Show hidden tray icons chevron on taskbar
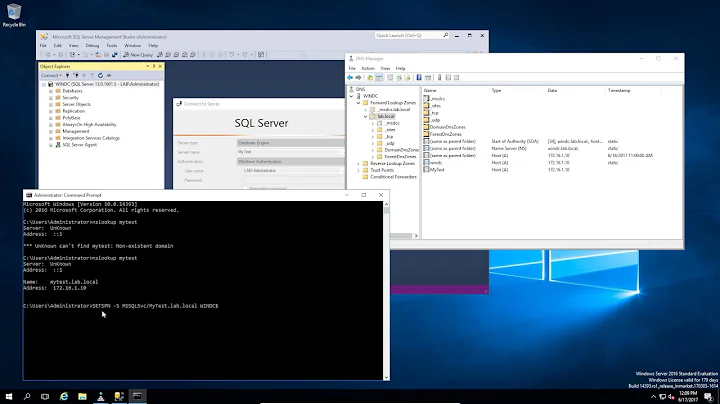 [653, 397]
